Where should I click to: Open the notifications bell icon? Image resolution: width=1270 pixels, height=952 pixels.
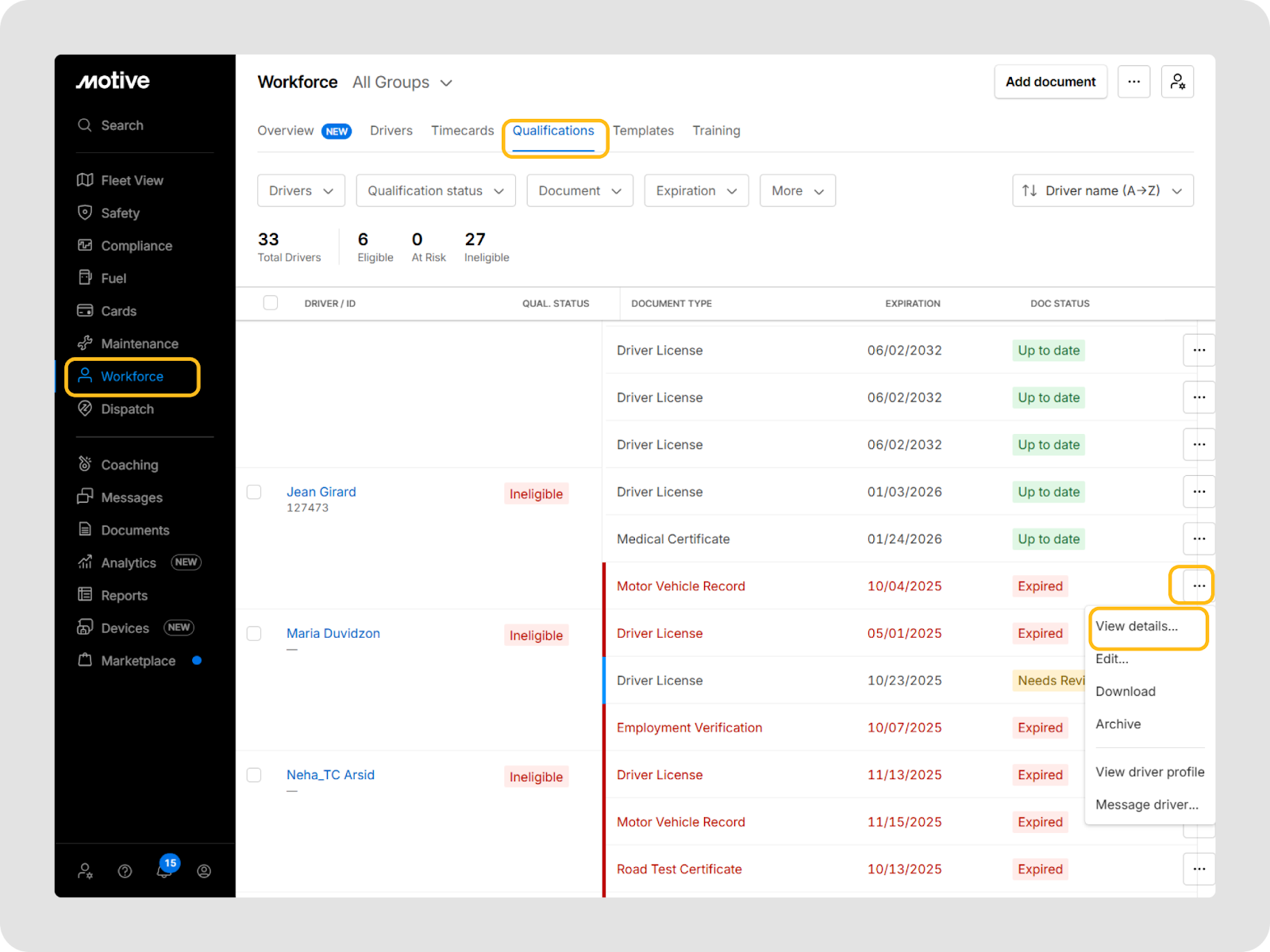coord(164,870)
